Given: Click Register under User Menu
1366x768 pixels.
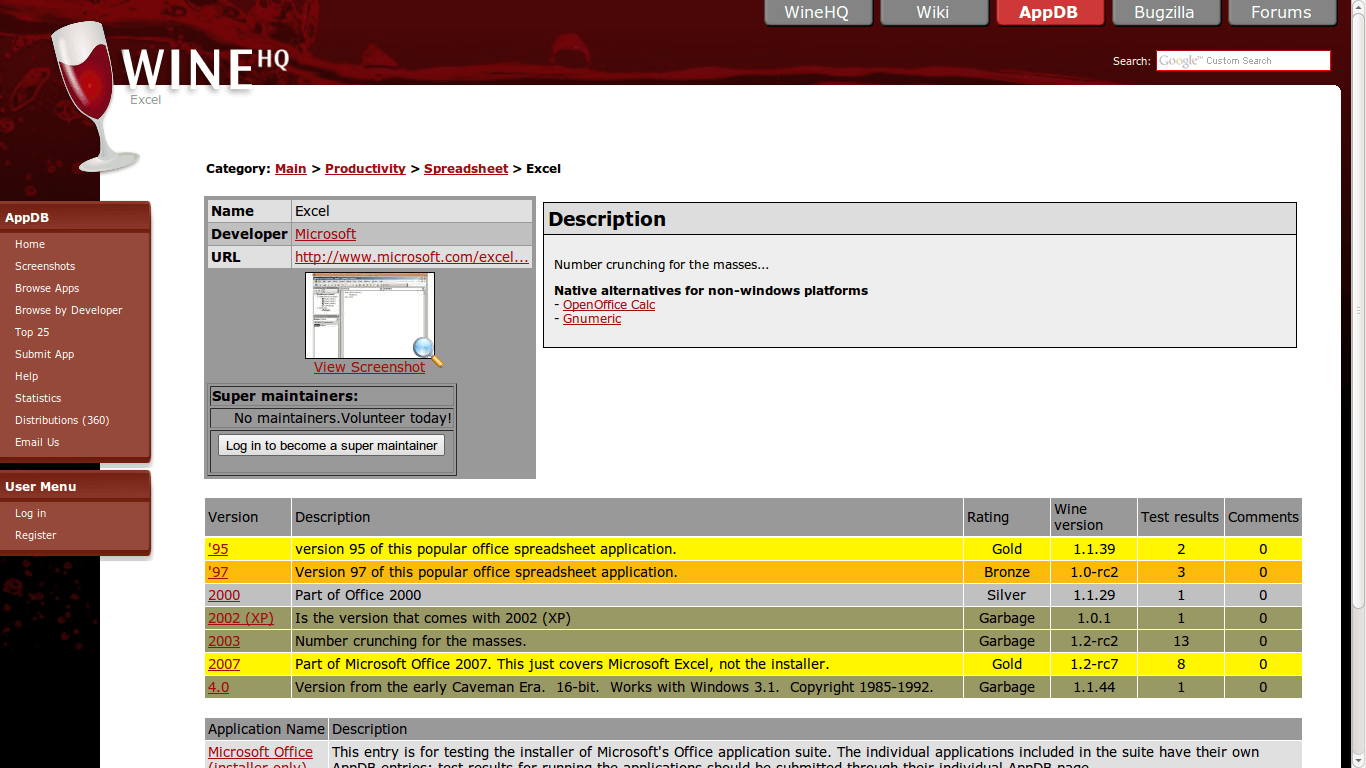Looking at the screenshot, I should coord(35,535).
